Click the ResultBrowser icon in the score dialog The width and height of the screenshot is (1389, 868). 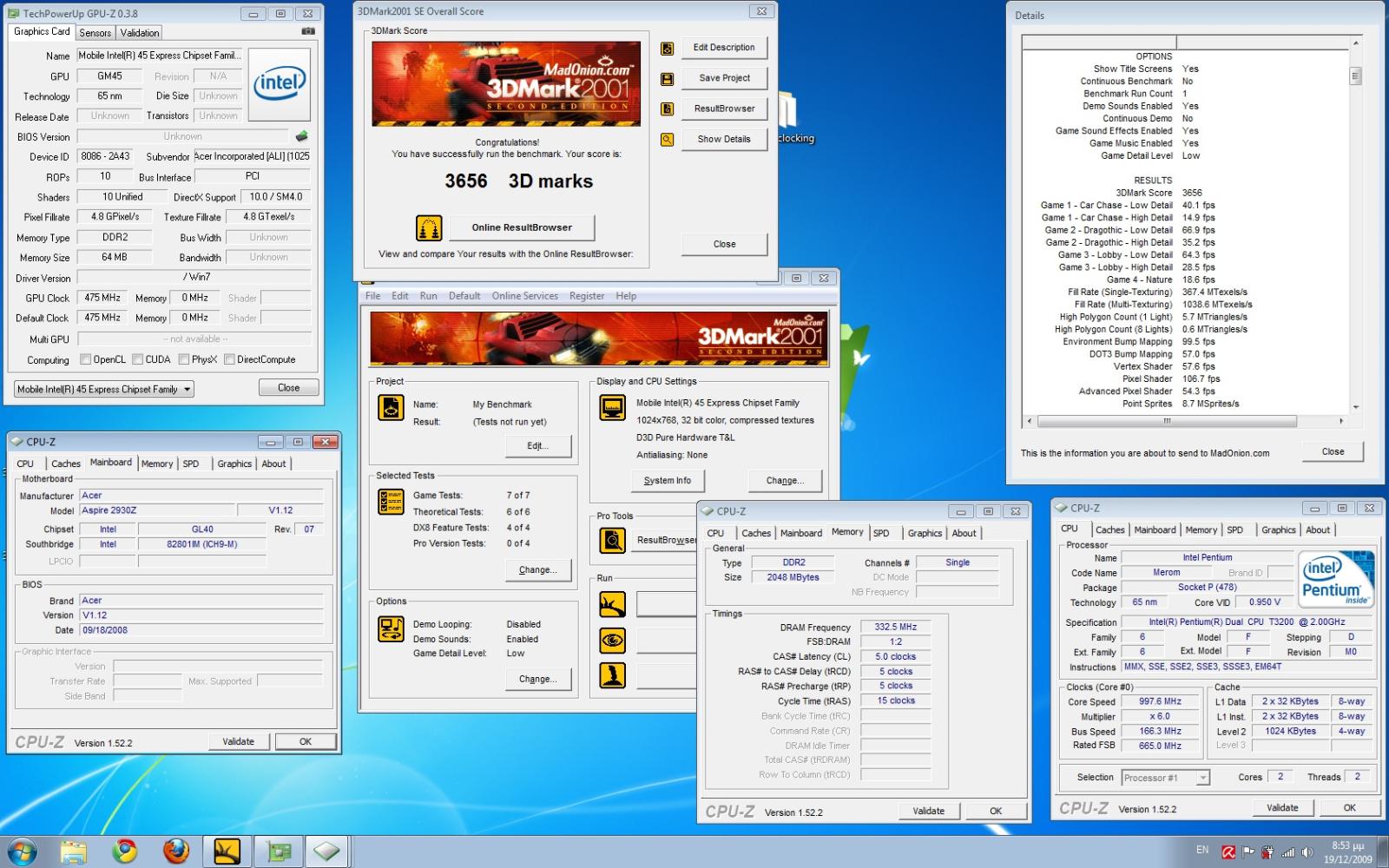point(667,109)
